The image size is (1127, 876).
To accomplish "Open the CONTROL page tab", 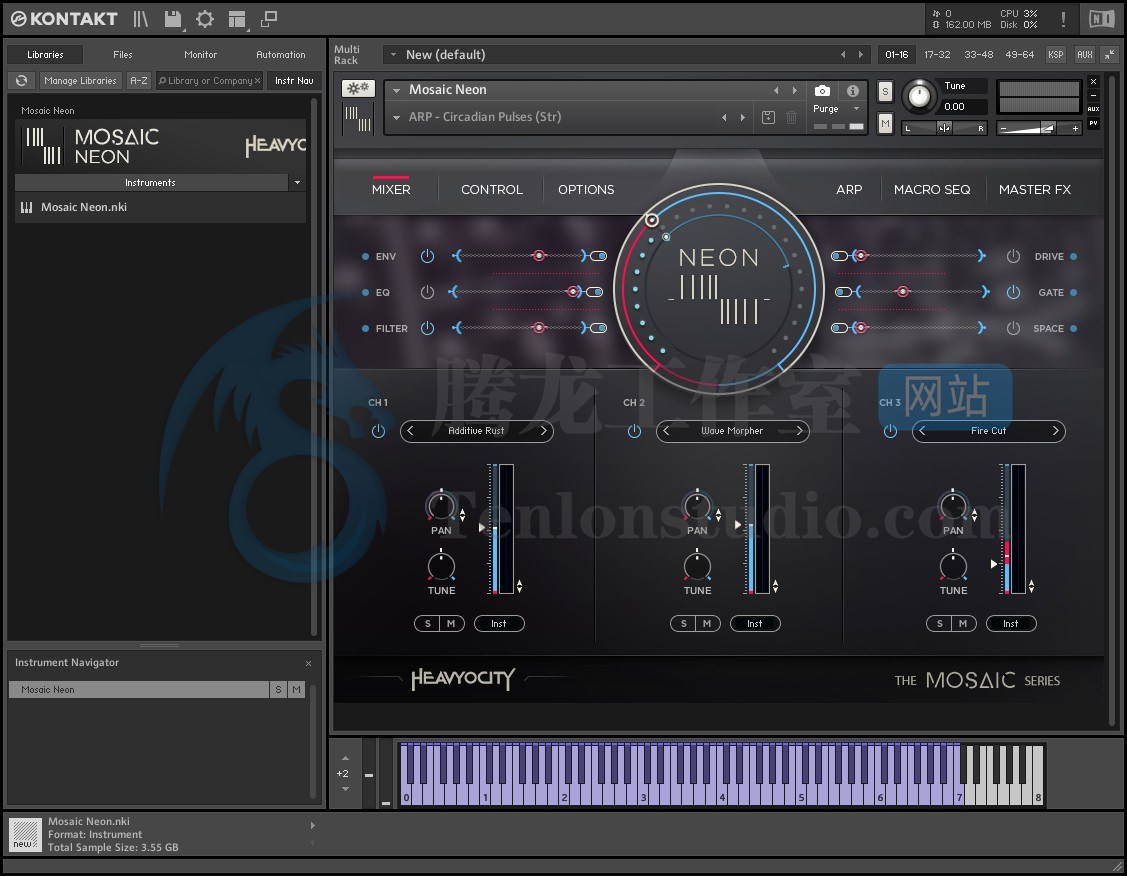I will [492, 190].
